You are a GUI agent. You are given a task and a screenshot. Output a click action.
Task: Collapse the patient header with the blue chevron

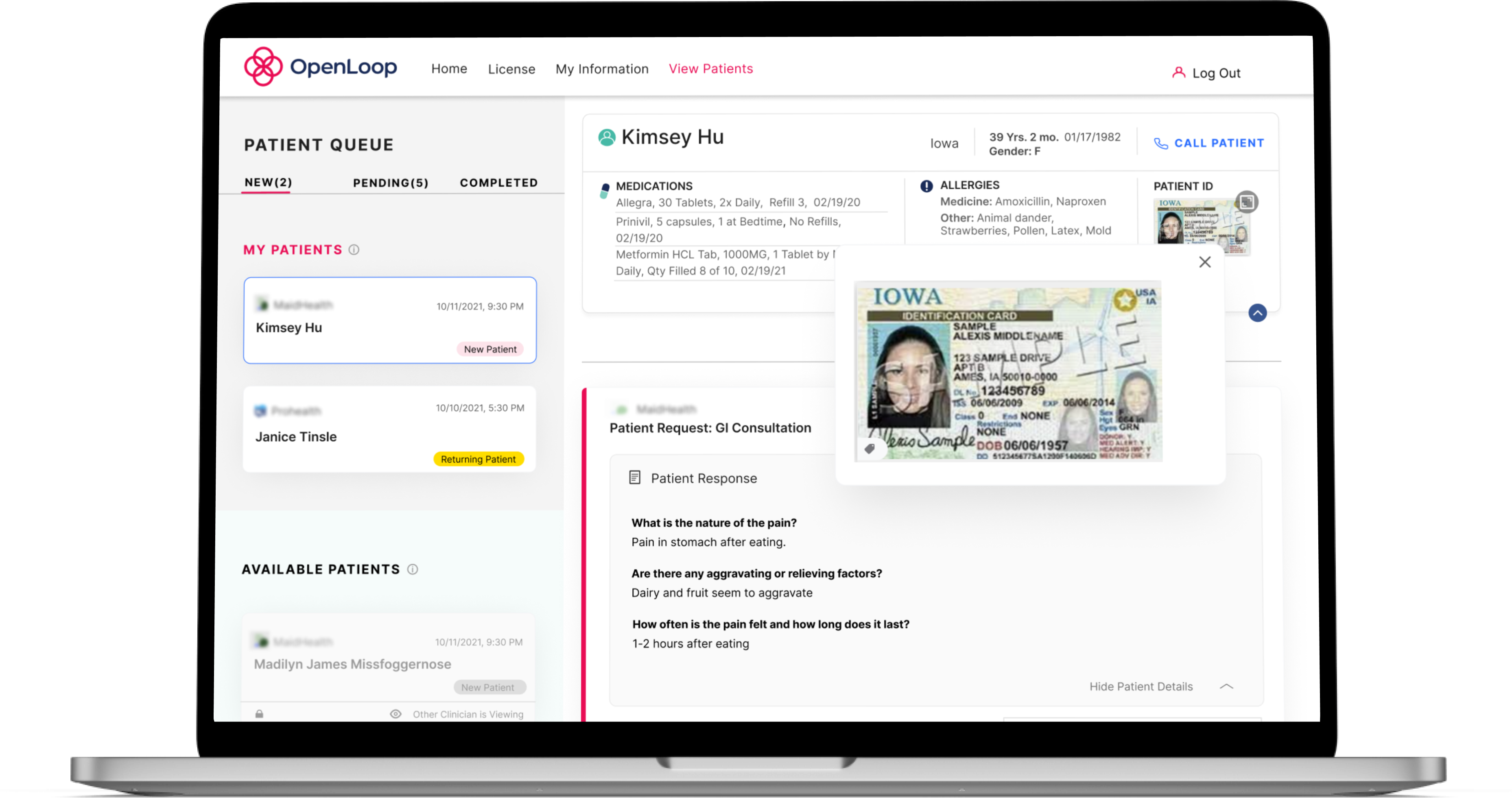coord(1256,313)
